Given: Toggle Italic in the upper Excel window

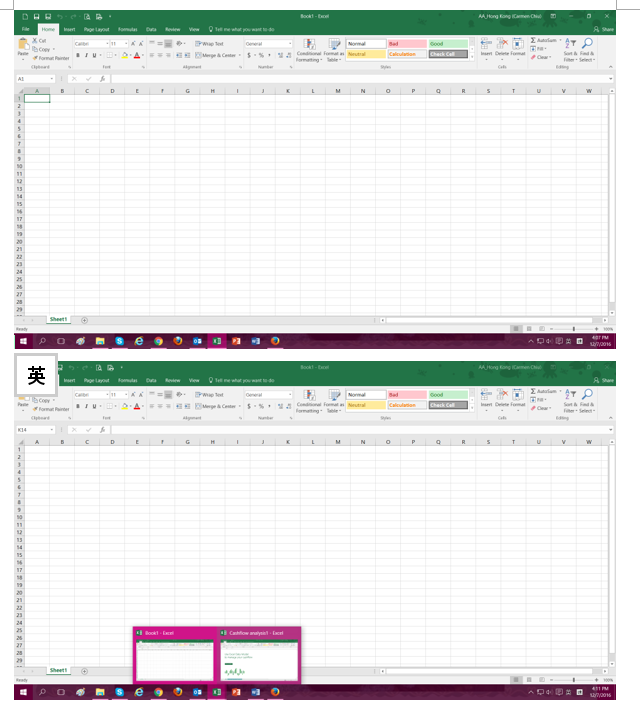Looking at the screenshot, I should tap(86, 55).
